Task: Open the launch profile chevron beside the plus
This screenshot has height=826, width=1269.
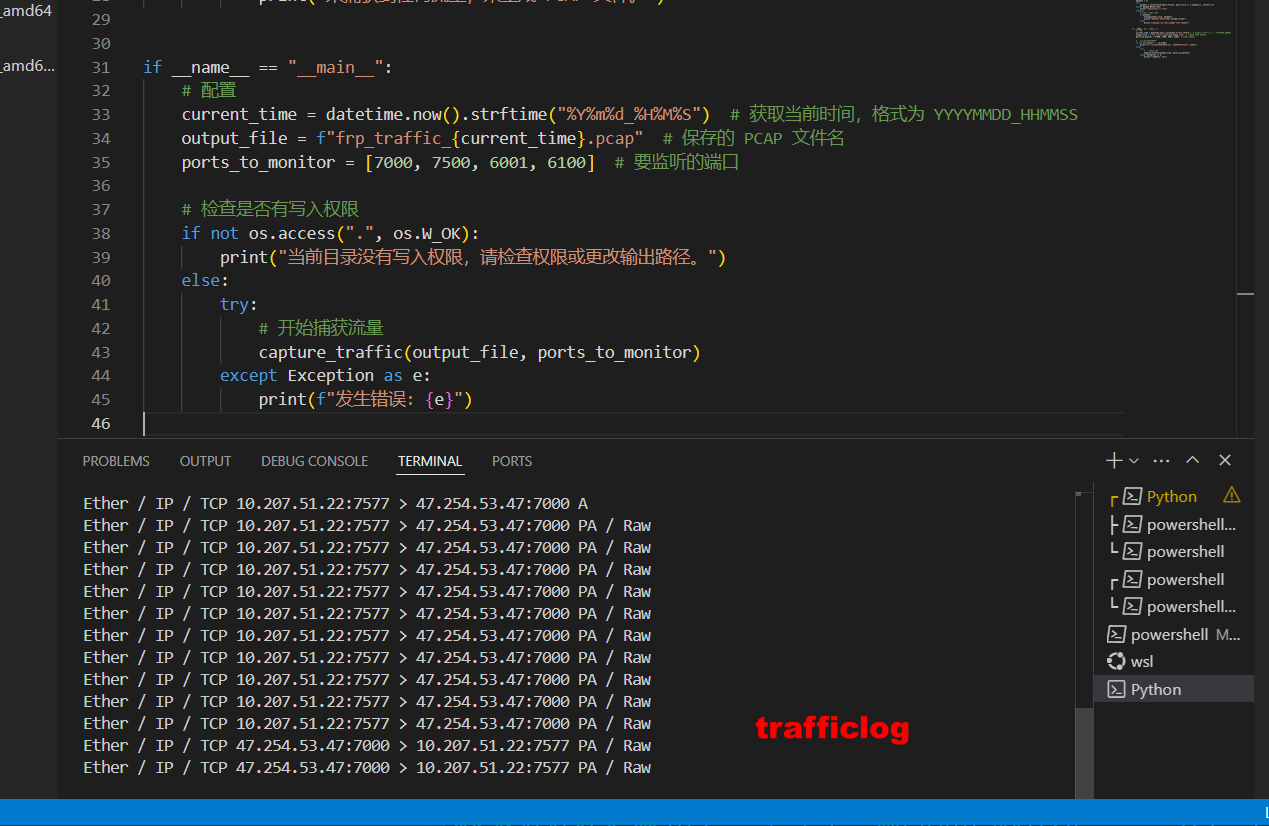Action: click(1134, 461)
